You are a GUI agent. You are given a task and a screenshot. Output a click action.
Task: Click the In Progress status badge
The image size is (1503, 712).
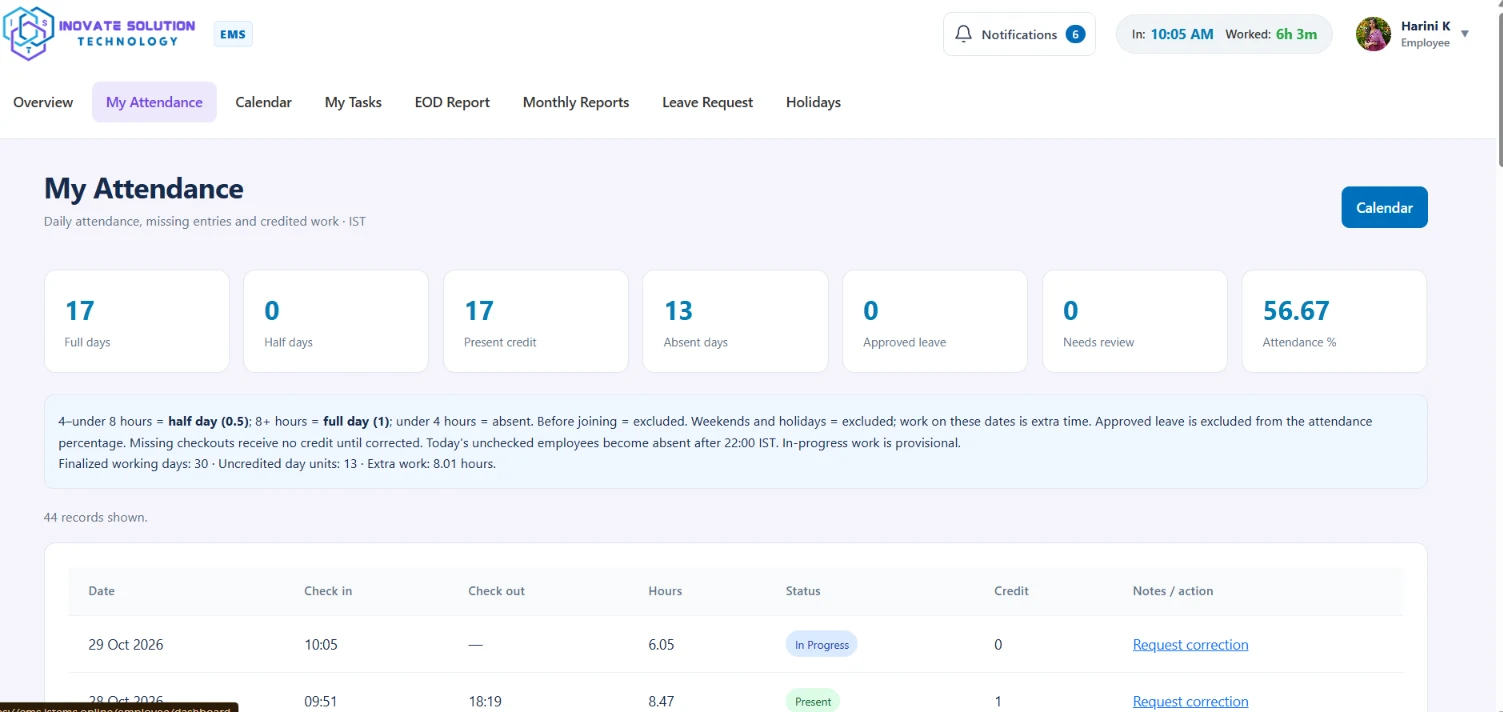(822, 645)
